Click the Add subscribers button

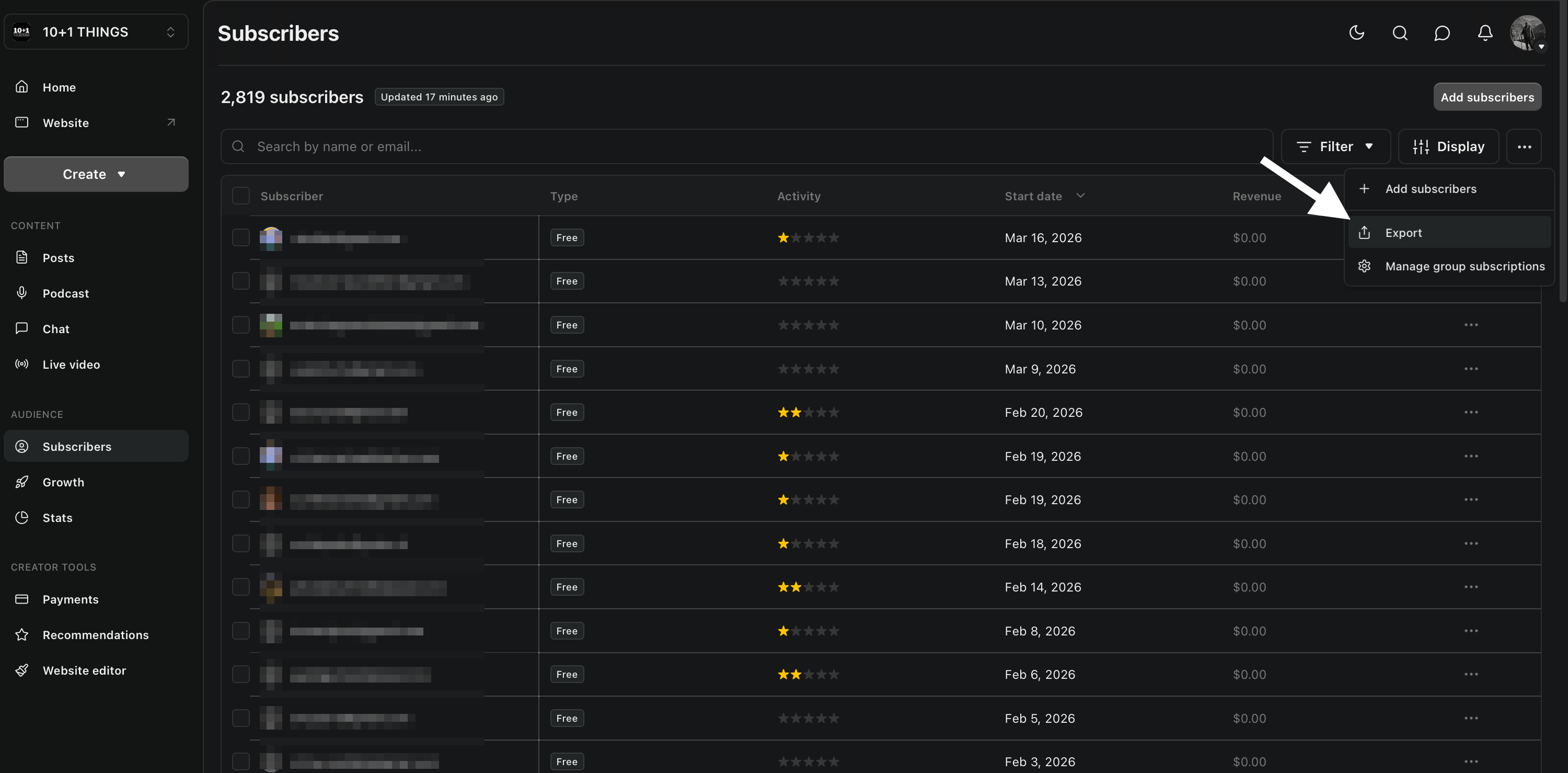pos(1487,97)
